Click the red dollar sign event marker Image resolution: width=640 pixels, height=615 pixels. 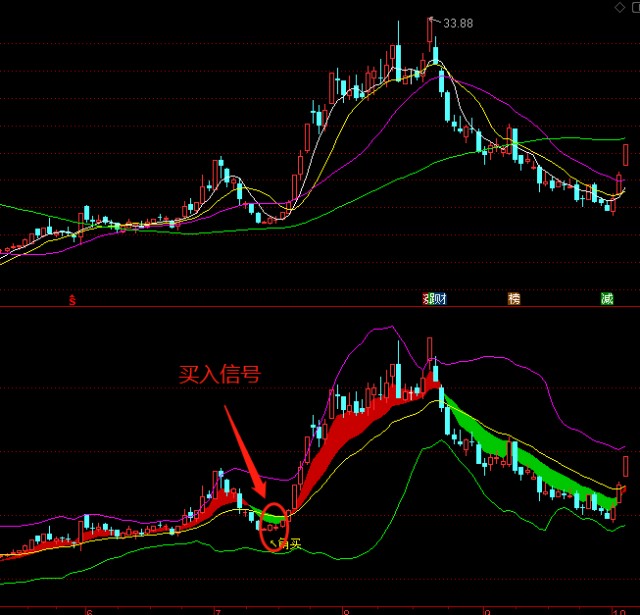72,301
